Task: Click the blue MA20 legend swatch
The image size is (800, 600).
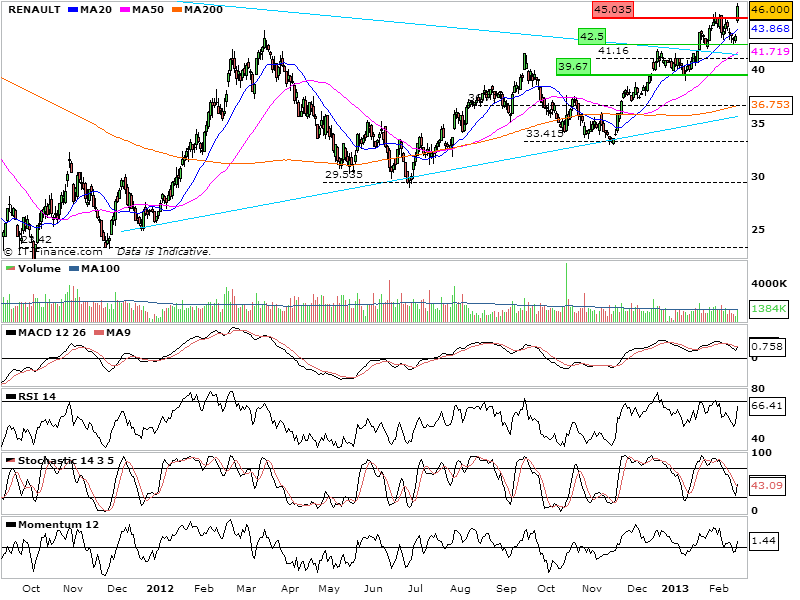Action: tap(73, 10)
